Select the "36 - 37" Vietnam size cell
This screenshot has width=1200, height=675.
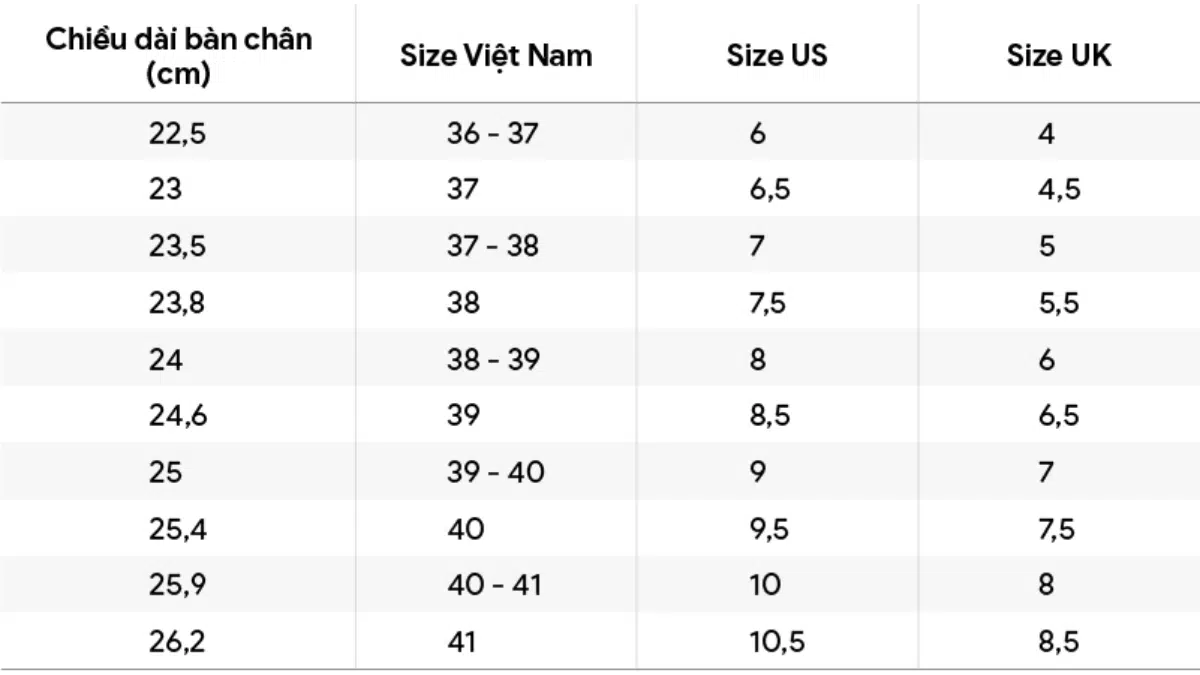coord(492,133)
